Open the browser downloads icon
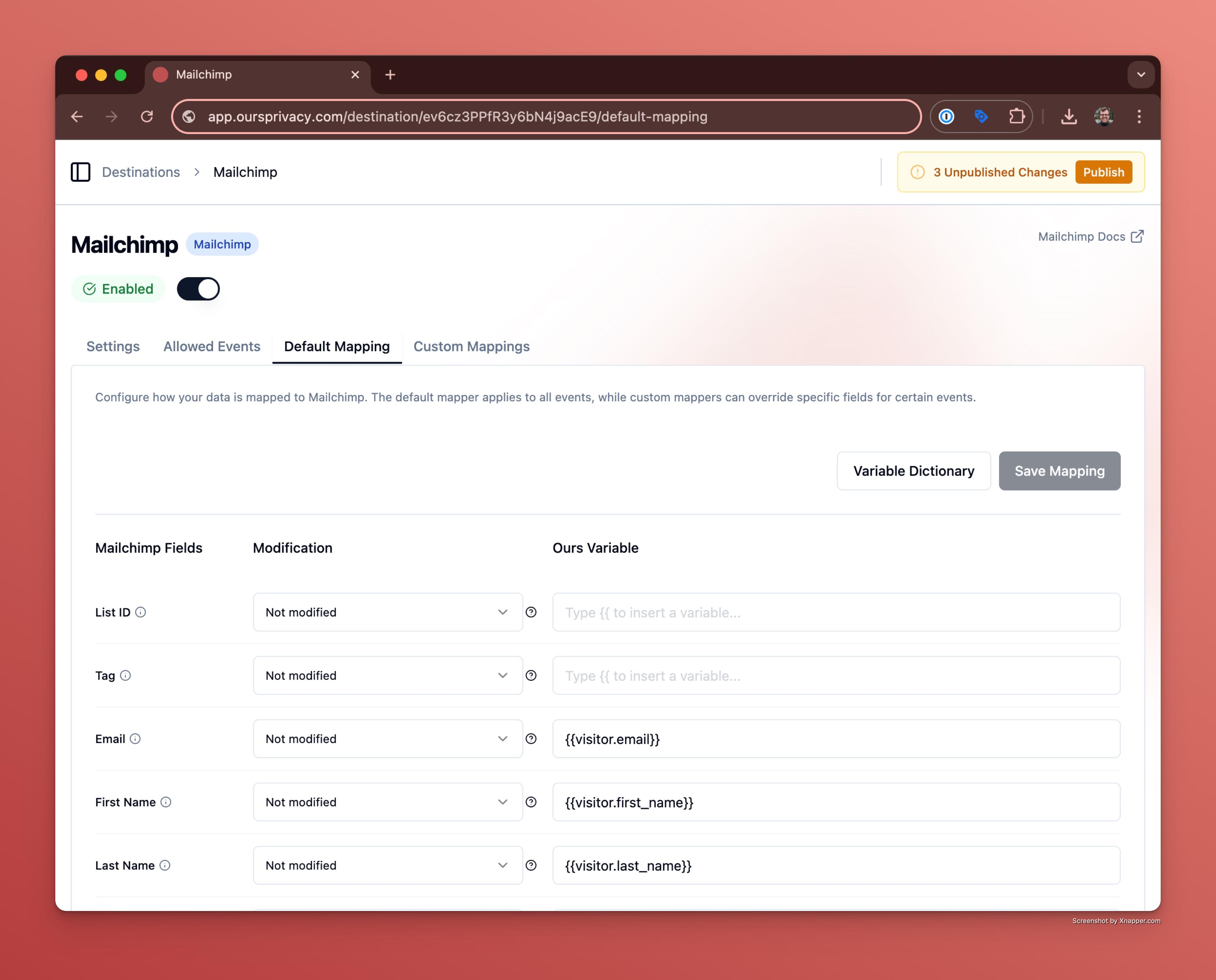The width and height of the screenshot is (1216, 980). coord(1068,116)
